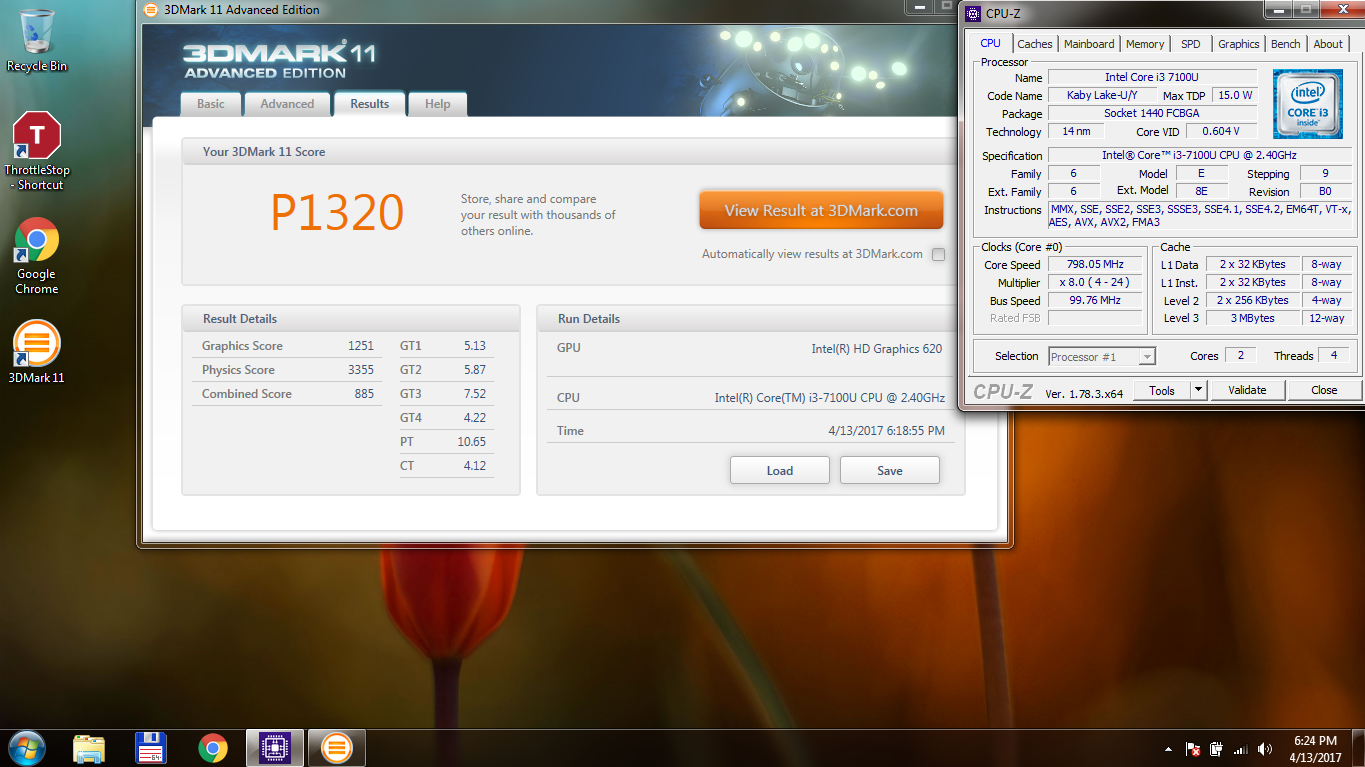Click the CPU-Z title bar icon
The width and height of the screenshot is (1365, 767).
[973, 13]
